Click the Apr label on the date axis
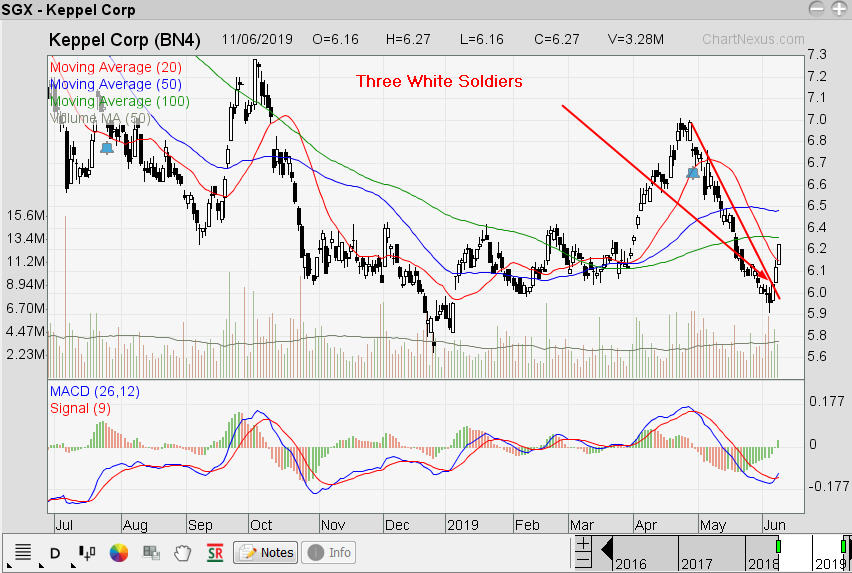 click(x=646, y=525)
